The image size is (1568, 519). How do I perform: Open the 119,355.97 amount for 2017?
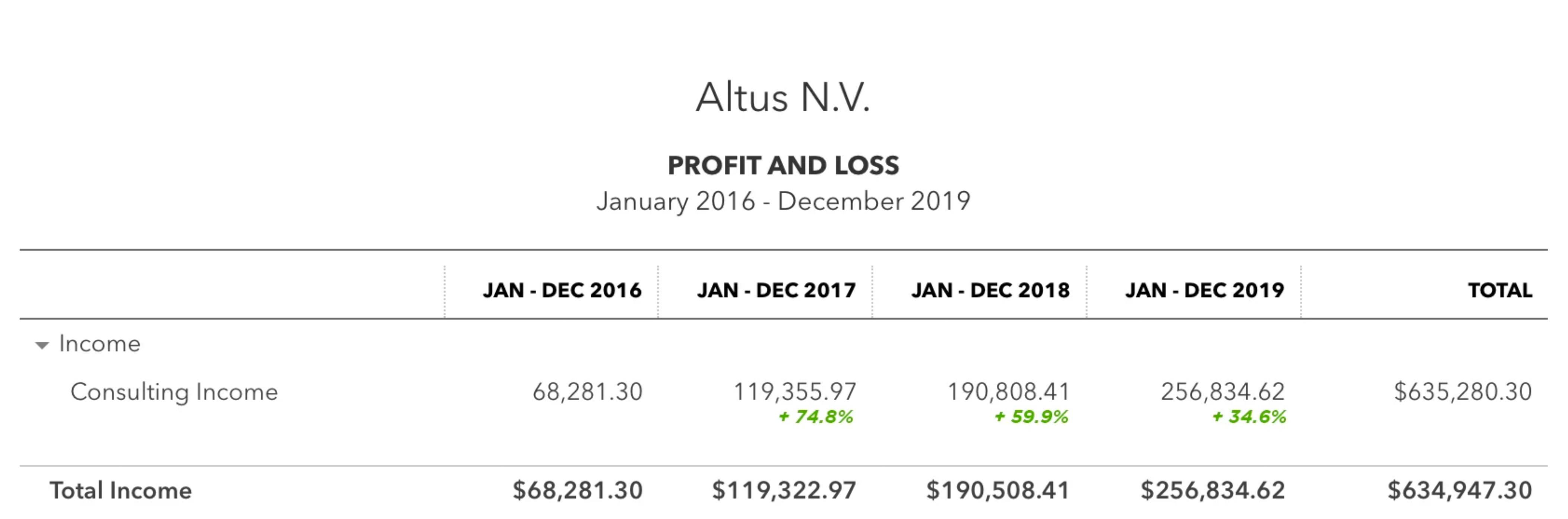pos(794,392)
